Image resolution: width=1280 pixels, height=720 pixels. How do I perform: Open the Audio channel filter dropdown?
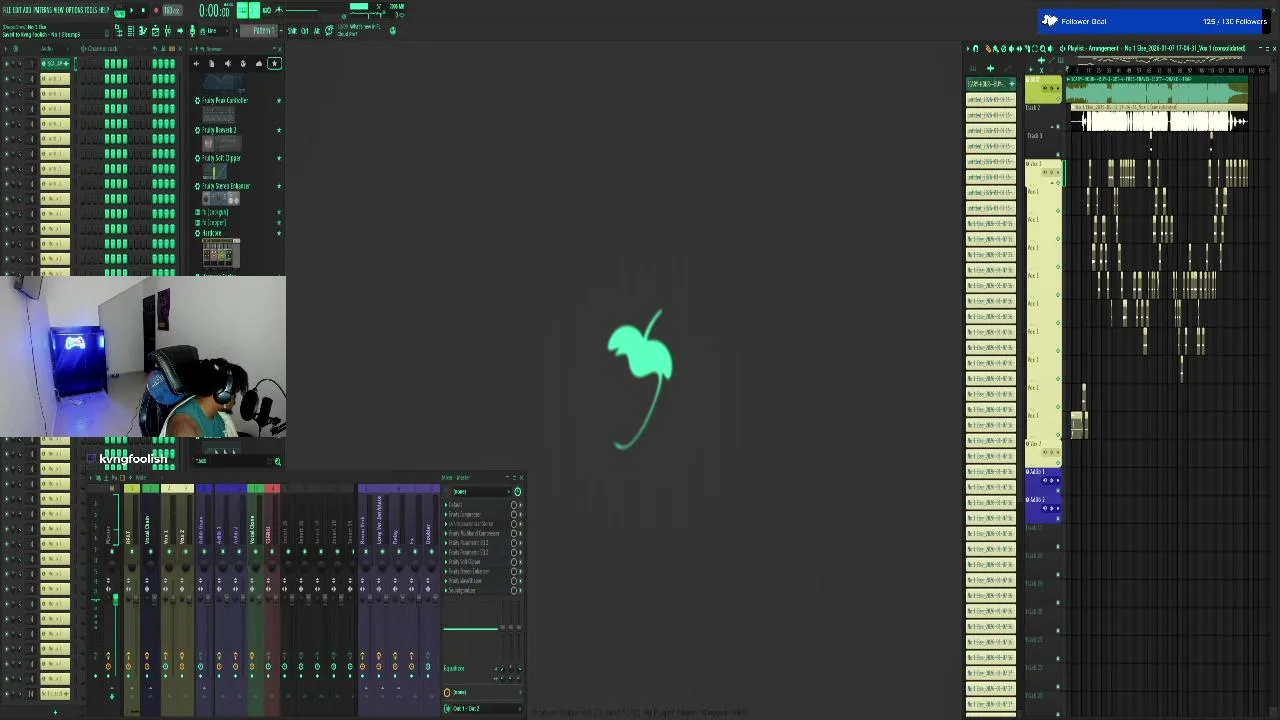click(54, 48)
